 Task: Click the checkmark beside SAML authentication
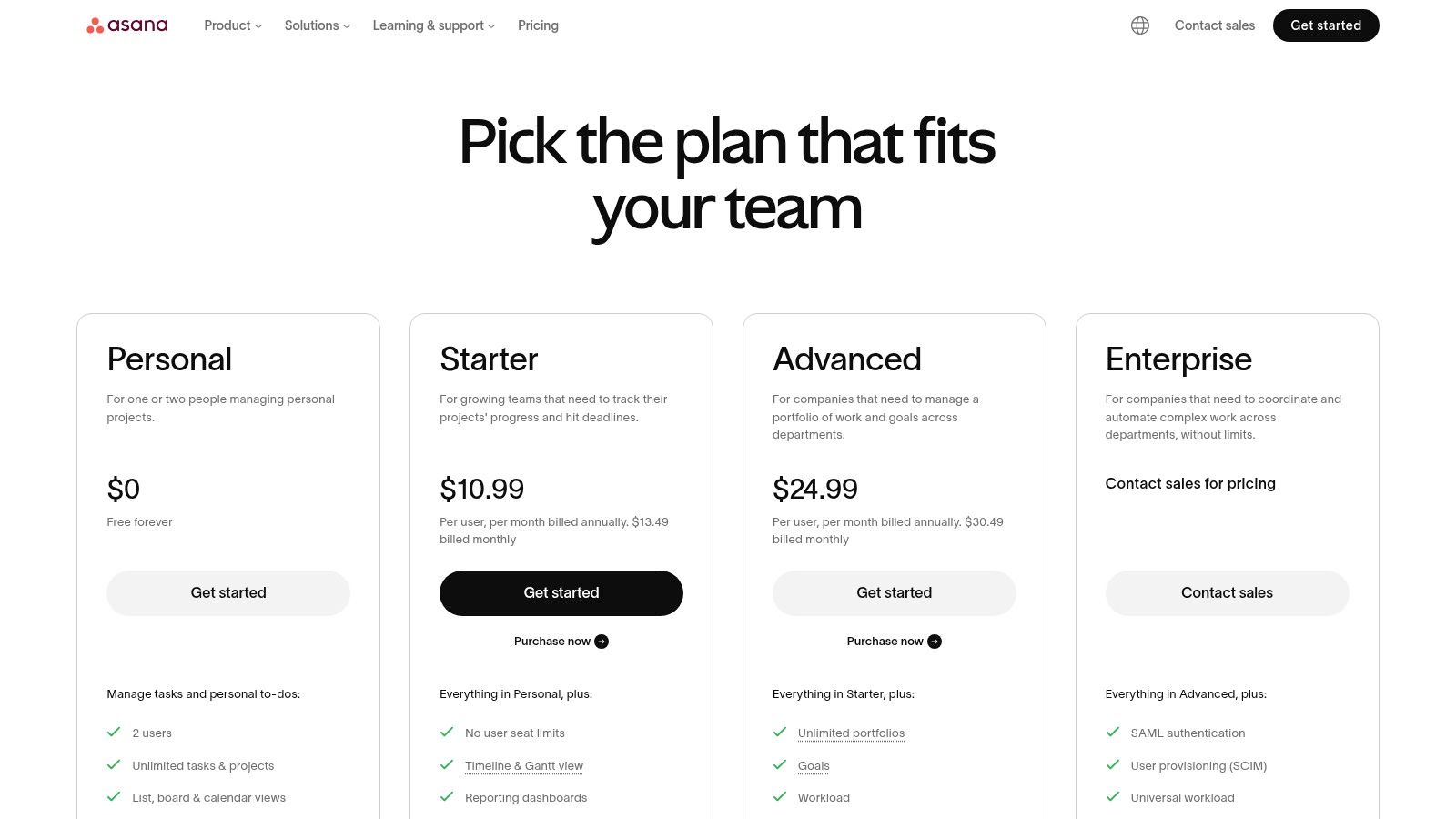pyautogui.click(x=1113, y=732)
